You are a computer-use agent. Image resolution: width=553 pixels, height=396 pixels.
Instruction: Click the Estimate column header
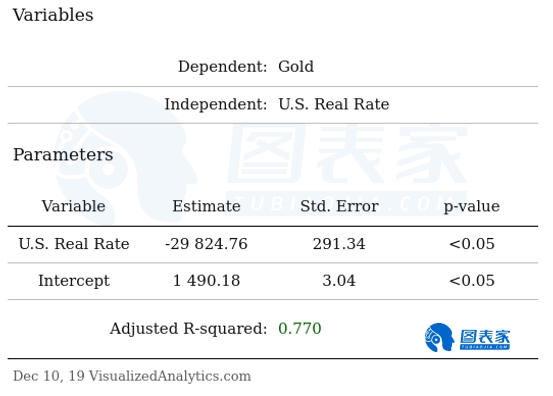[x=206, y=206]
